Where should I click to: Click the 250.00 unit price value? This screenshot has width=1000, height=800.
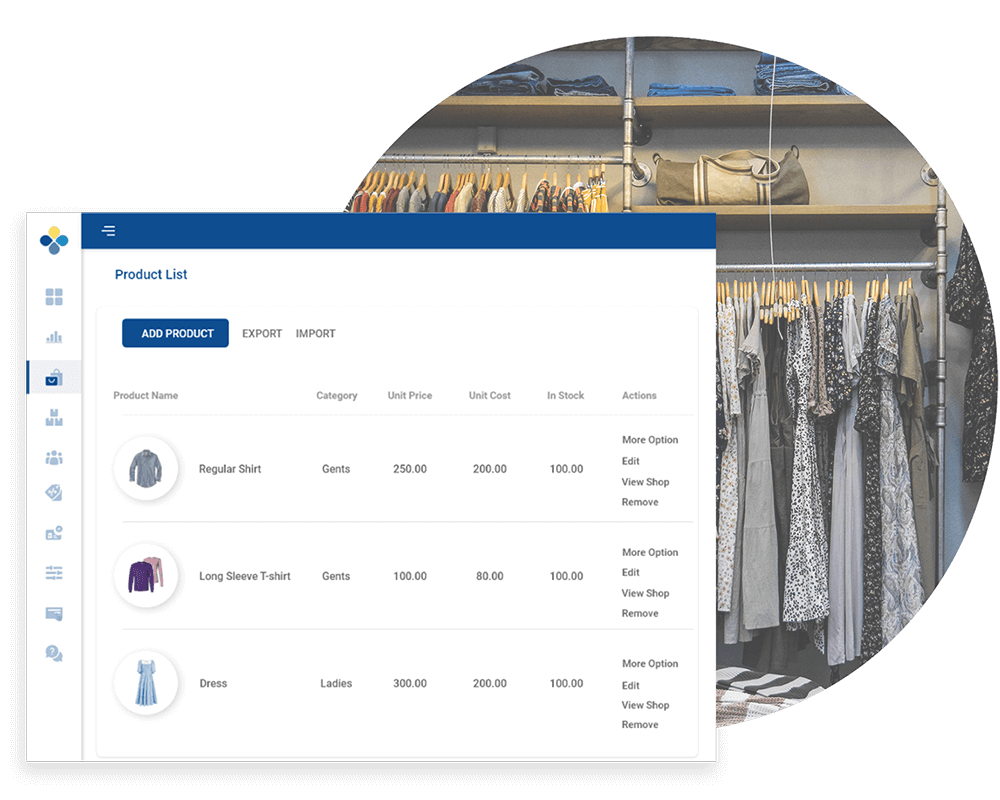tap(410, 469)
